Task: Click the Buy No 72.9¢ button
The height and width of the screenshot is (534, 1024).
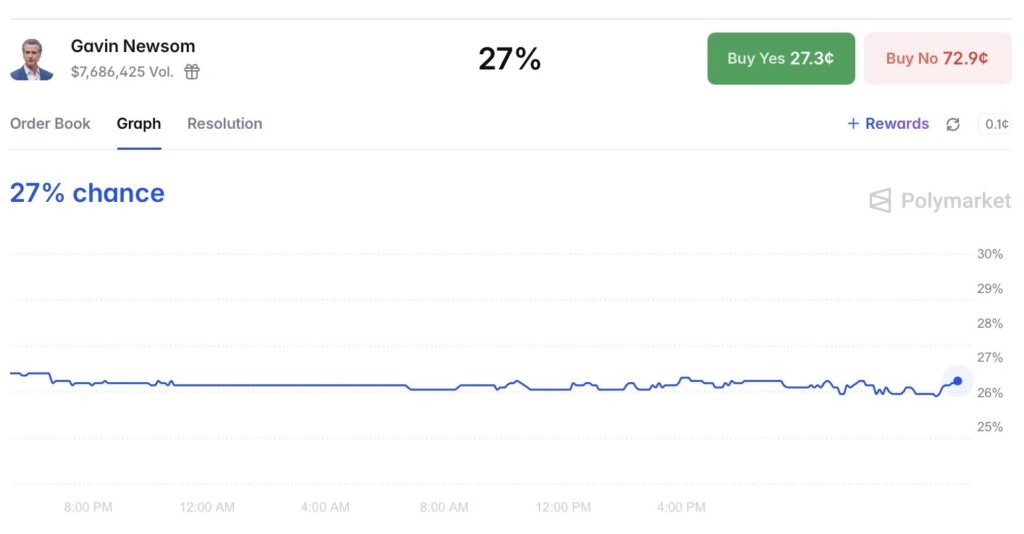Action: pos(937,59)
